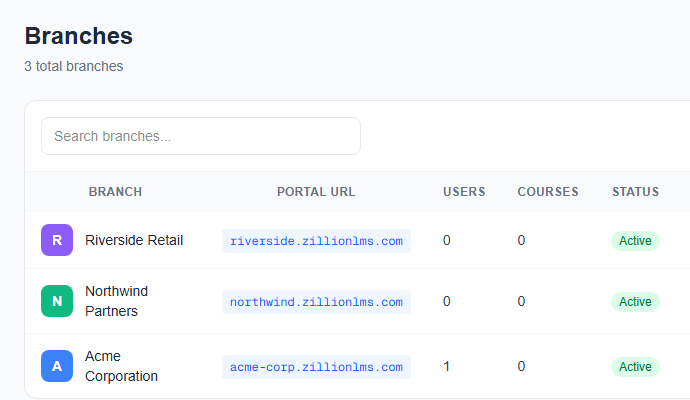Image resolution: width=690 pixels, height=400 pixels.
Task: Click the '3 total branches' subtitle text
Action: pos(74,66)
